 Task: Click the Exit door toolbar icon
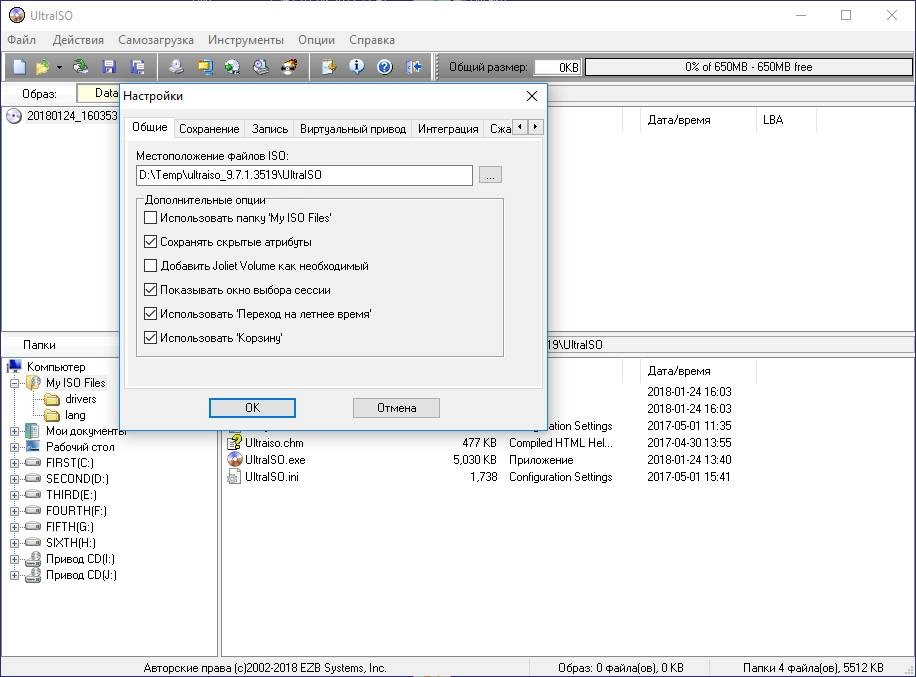[x=413, y=67]
